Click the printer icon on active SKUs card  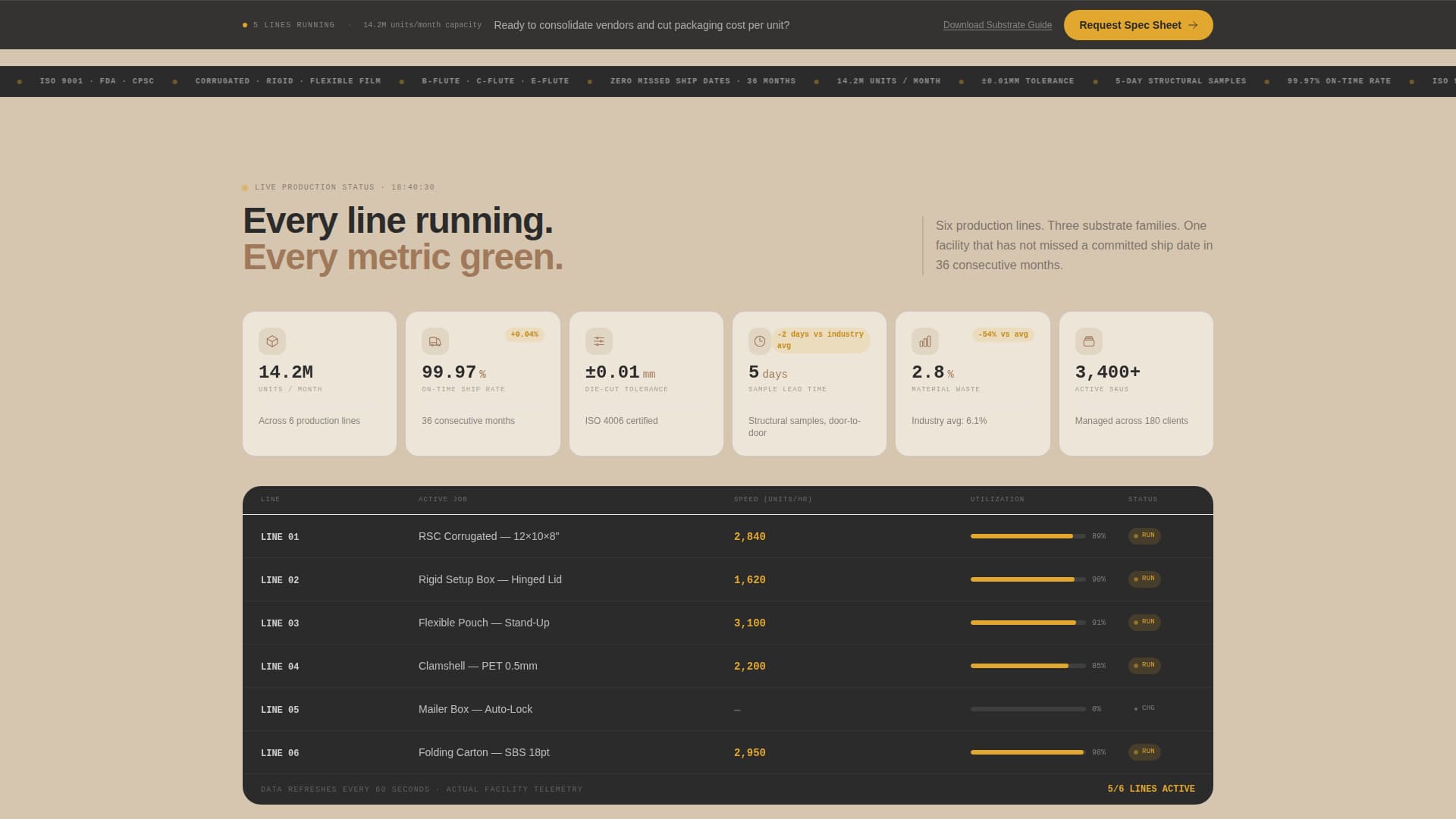click(1088, 341)
